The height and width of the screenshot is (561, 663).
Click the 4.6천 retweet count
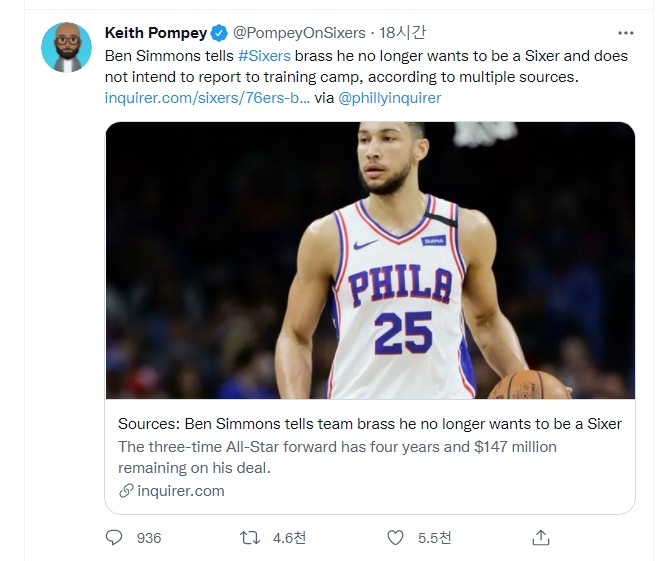(x=289, y=538)
